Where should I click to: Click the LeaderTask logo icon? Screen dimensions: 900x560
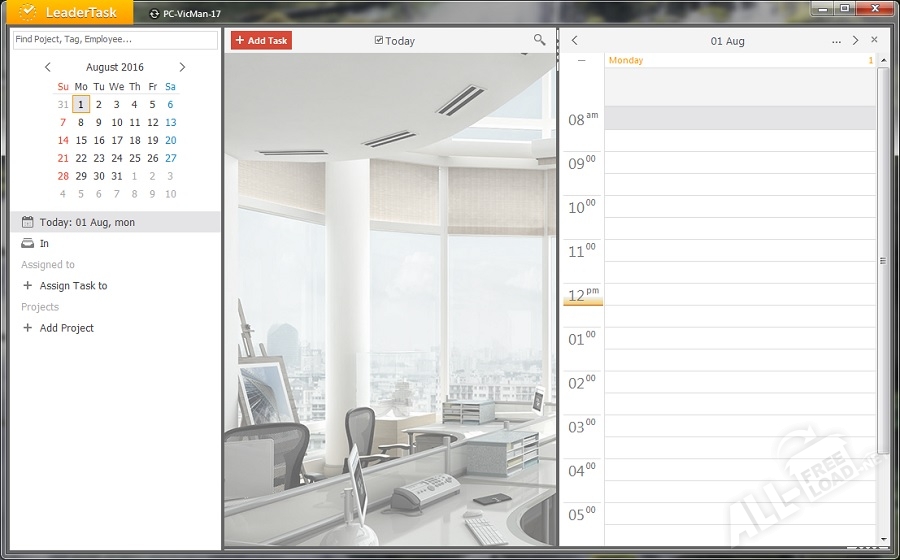(27, 13)
